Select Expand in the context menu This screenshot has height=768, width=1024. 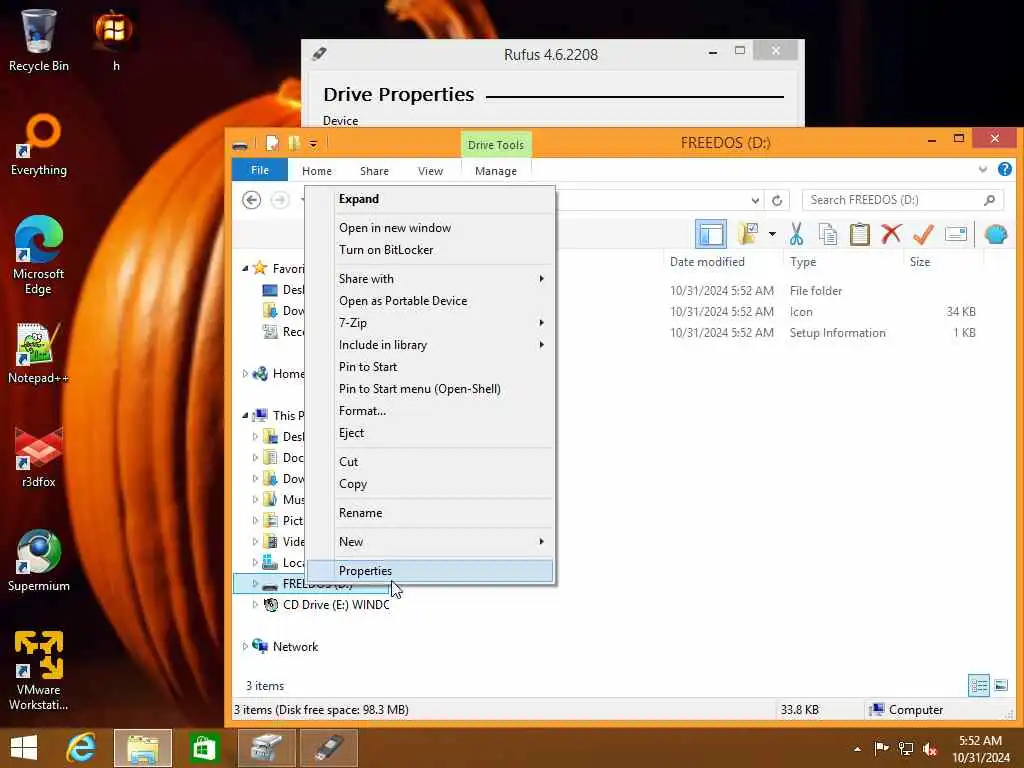(430, 199)
